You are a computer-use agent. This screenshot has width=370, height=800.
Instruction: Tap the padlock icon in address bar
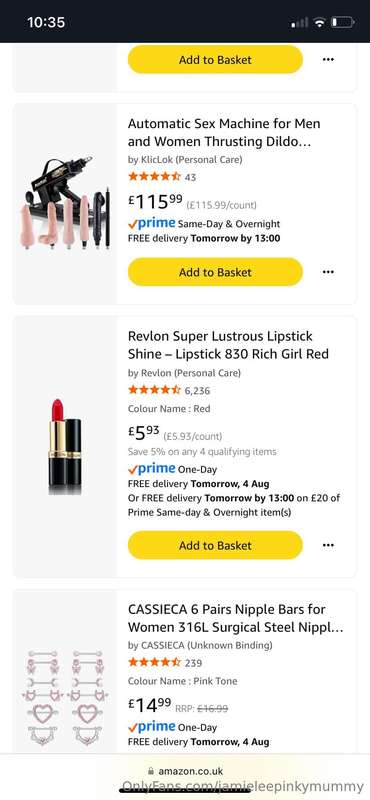pyautogui.click(x=150, y=771)
